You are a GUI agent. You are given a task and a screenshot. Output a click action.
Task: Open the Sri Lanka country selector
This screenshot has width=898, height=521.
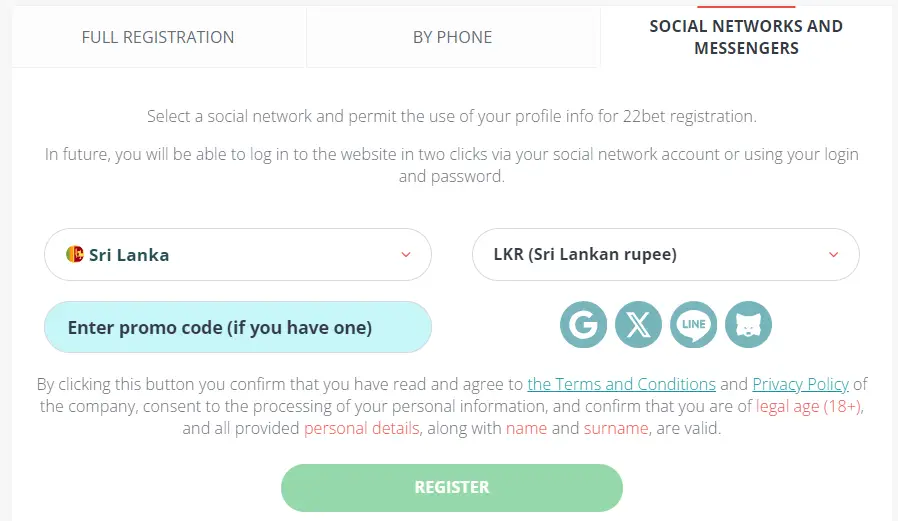(238, 255)
